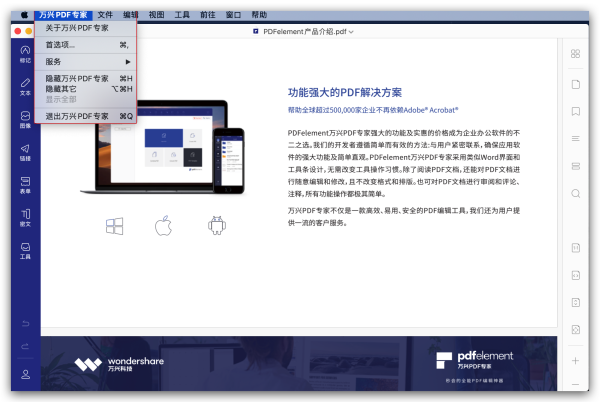
Task: Open the bookmark panel icon
Action: click(575, 111)
